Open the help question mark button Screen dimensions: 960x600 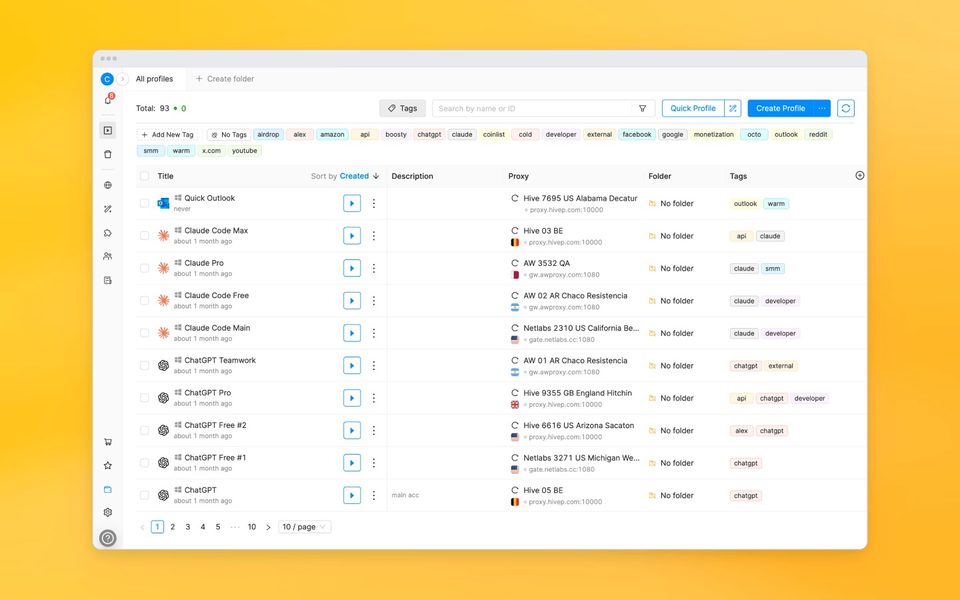pyautogui.click(x=108, y=538)
